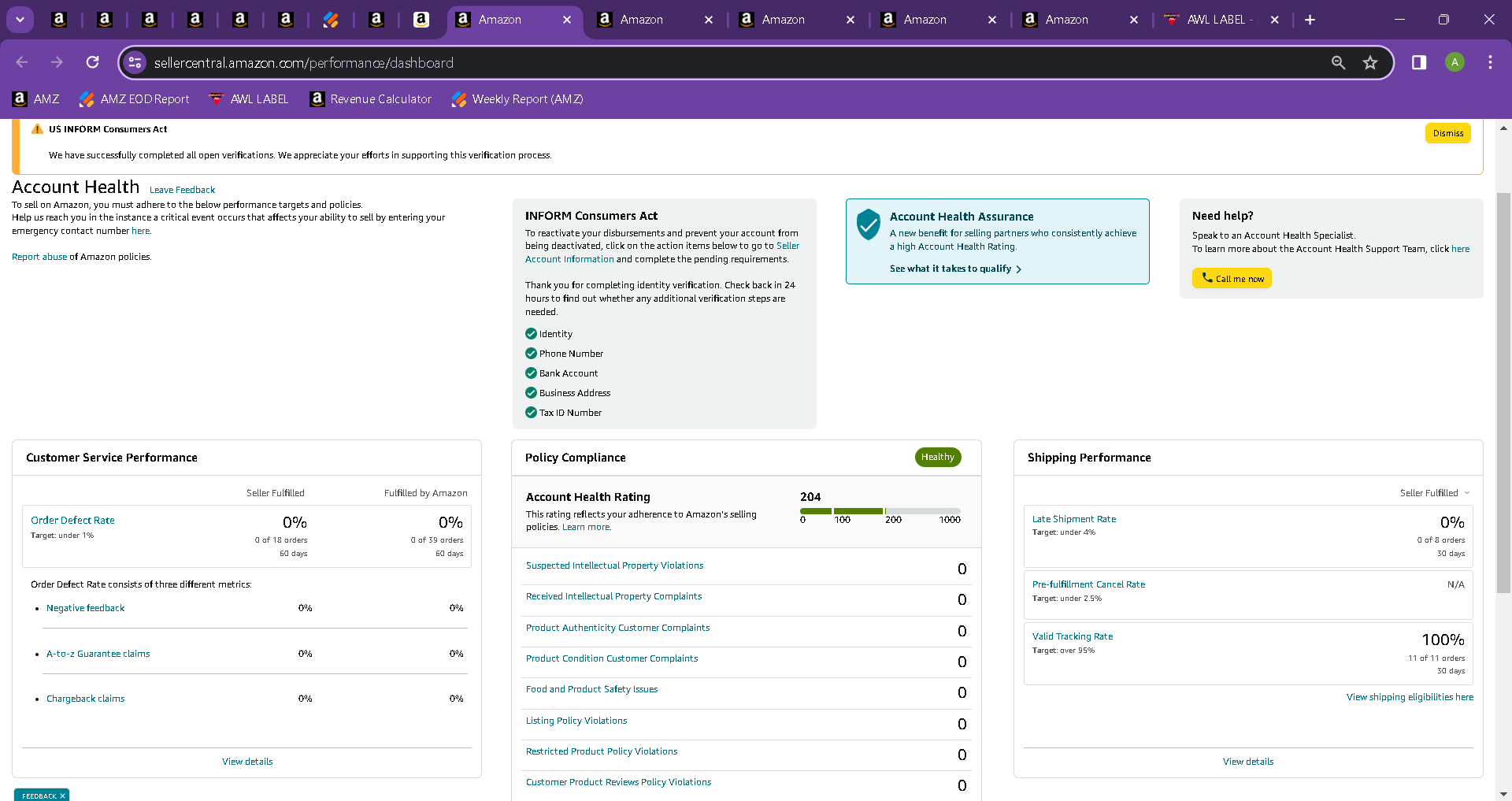The width and height of the screenshot is (1512, 801).
Task: Click the green check beside Tax ID Number
Action: tap(531, 413)
